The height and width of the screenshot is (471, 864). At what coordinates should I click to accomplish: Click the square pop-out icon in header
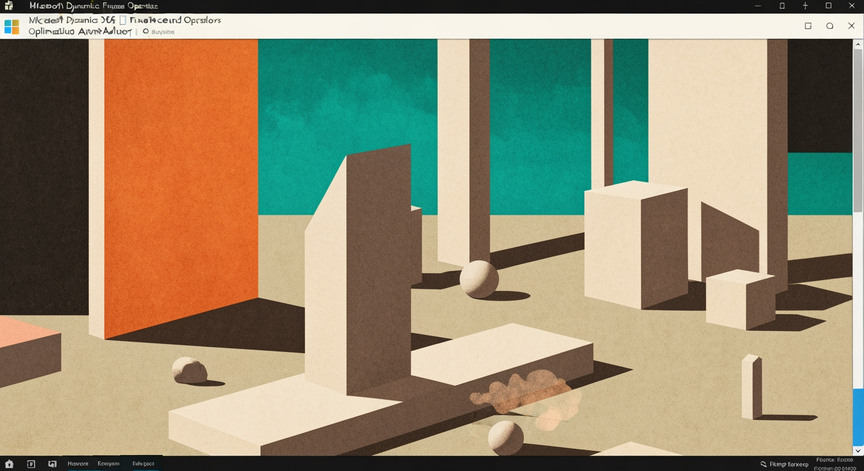[x=808, y=26]
